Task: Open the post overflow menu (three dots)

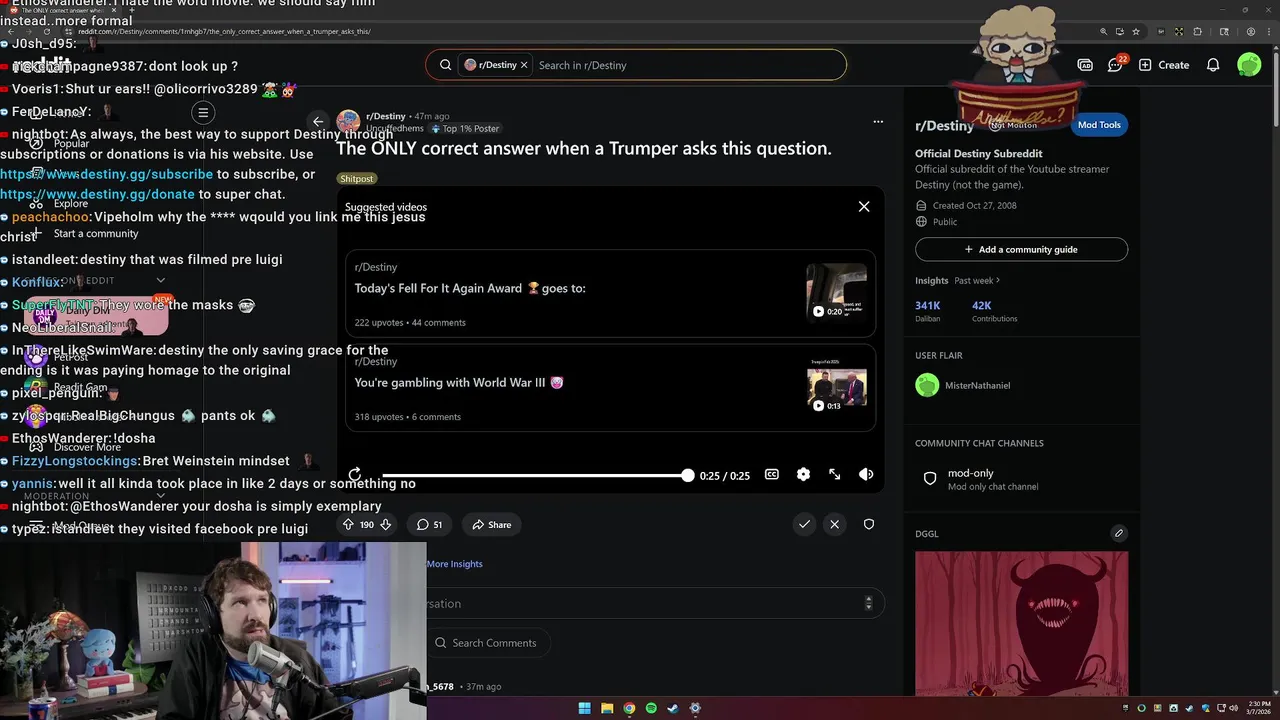Action: 878,122
